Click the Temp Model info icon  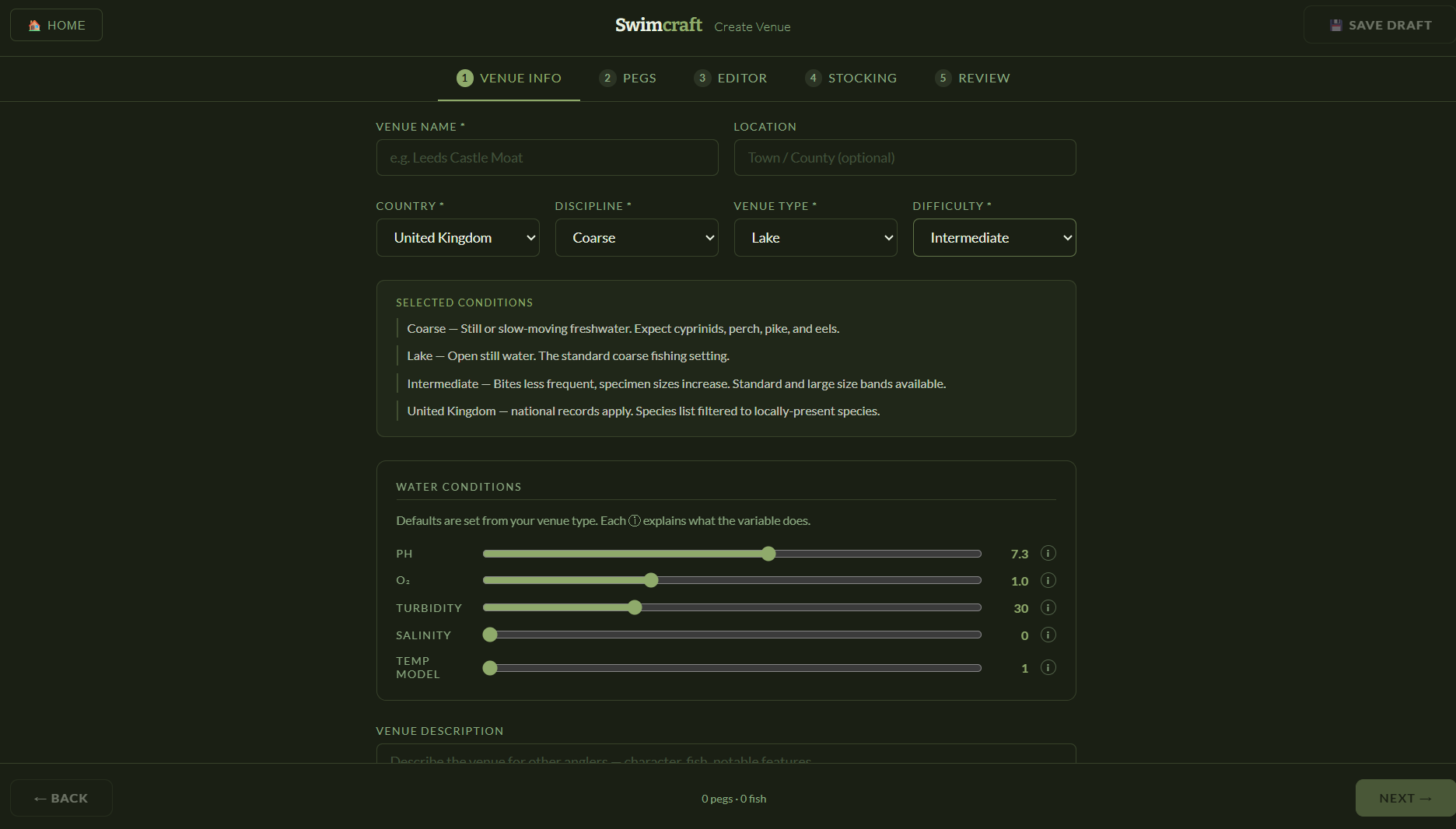[x=1048, y=668]
